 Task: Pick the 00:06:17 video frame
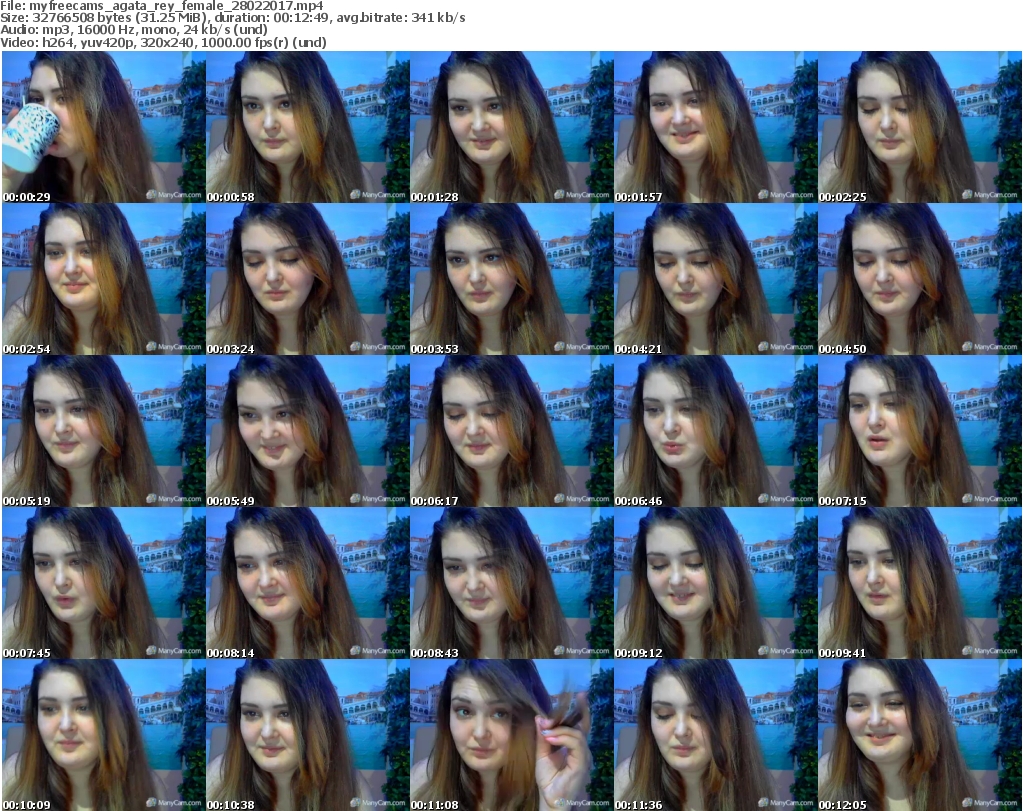click(511, 432)
